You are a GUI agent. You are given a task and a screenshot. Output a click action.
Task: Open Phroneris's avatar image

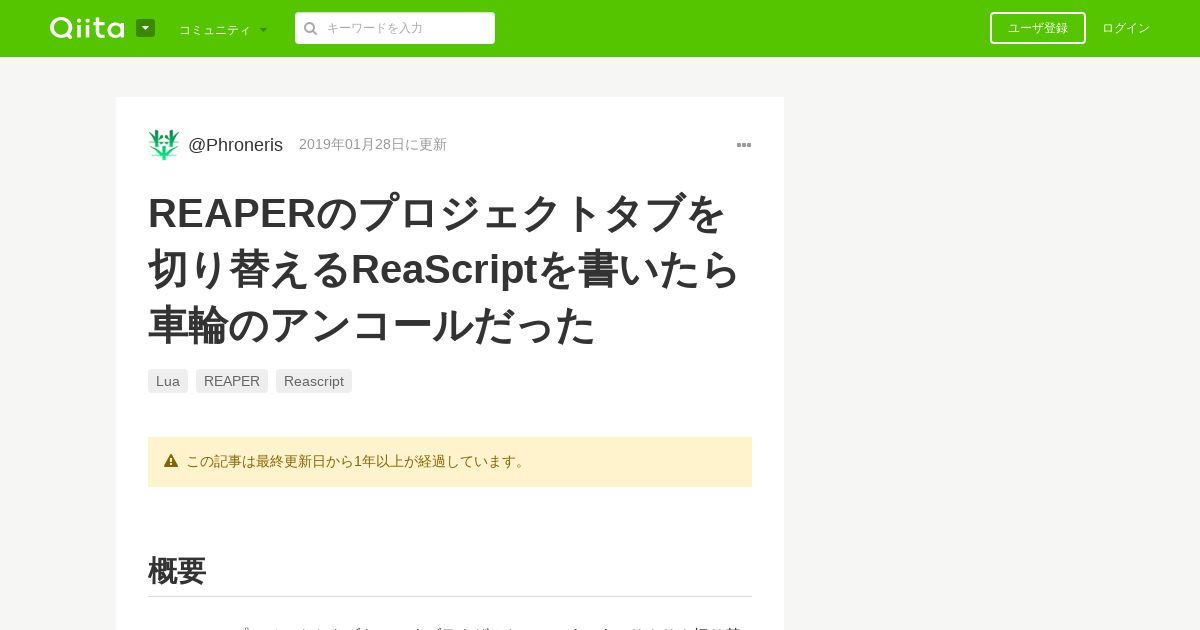tap(164, 144)
